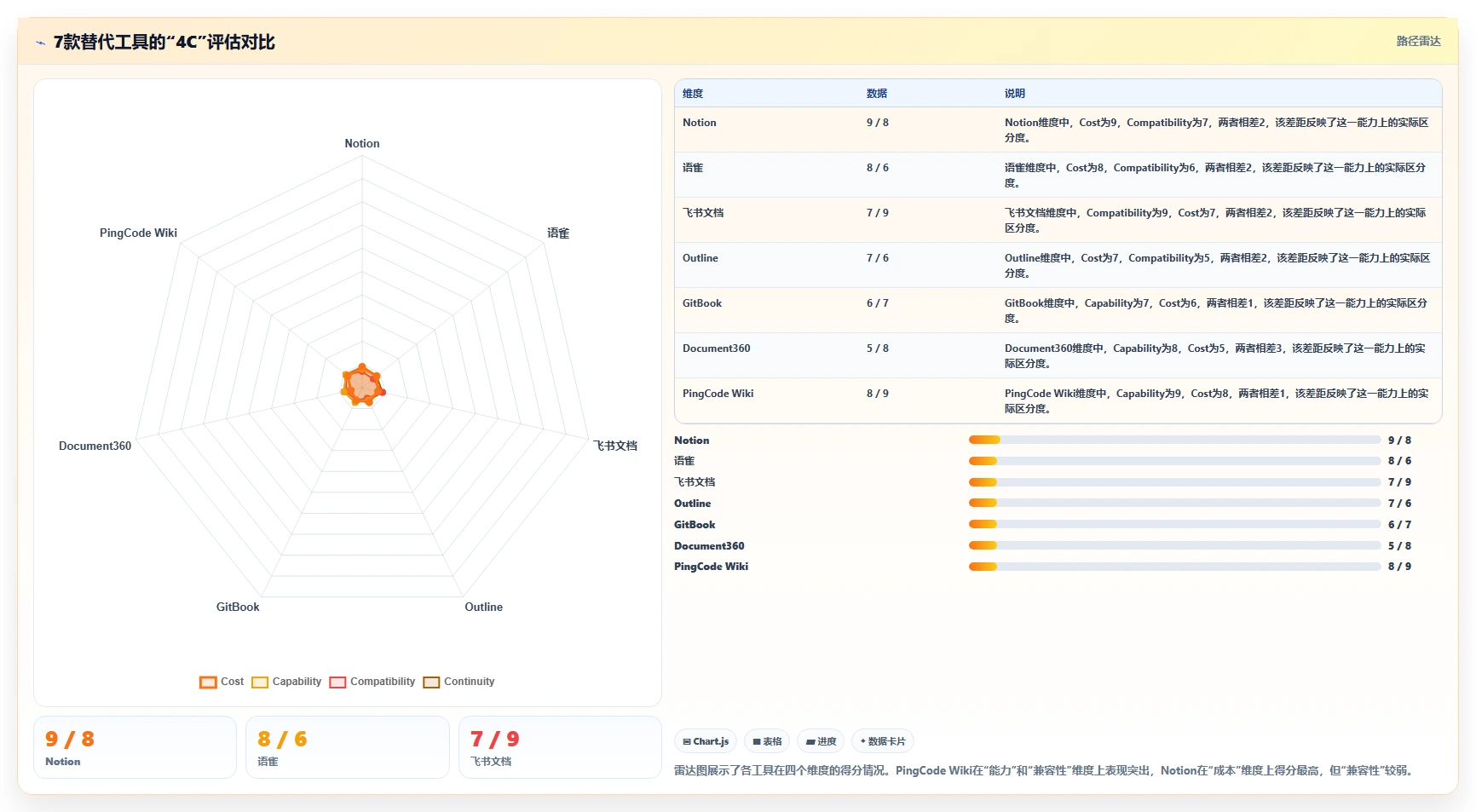Toggle the Compatibility dataset in the chart legend
Viewport: 1476px width, 812px height.
[x=372, y=682]
